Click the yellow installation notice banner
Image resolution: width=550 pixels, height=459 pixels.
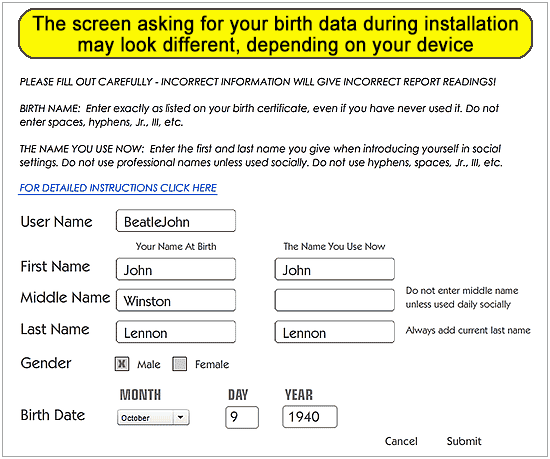[275, 34]
